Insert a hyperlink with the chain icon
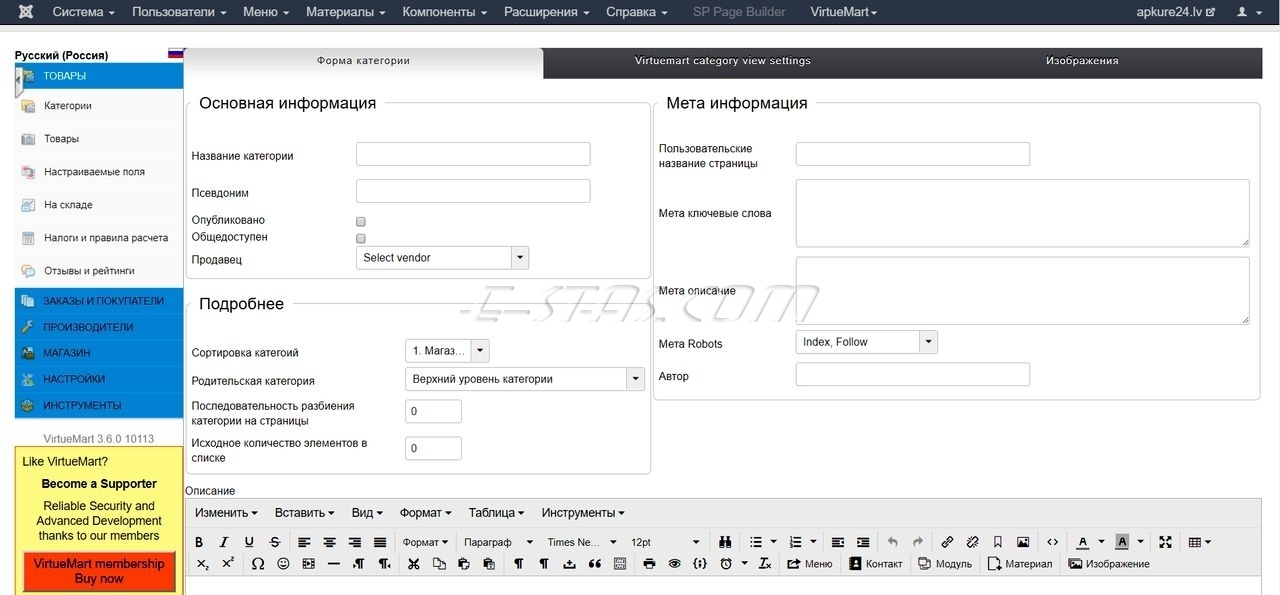Screen dimensions: 1280x595 coord(947,542)
